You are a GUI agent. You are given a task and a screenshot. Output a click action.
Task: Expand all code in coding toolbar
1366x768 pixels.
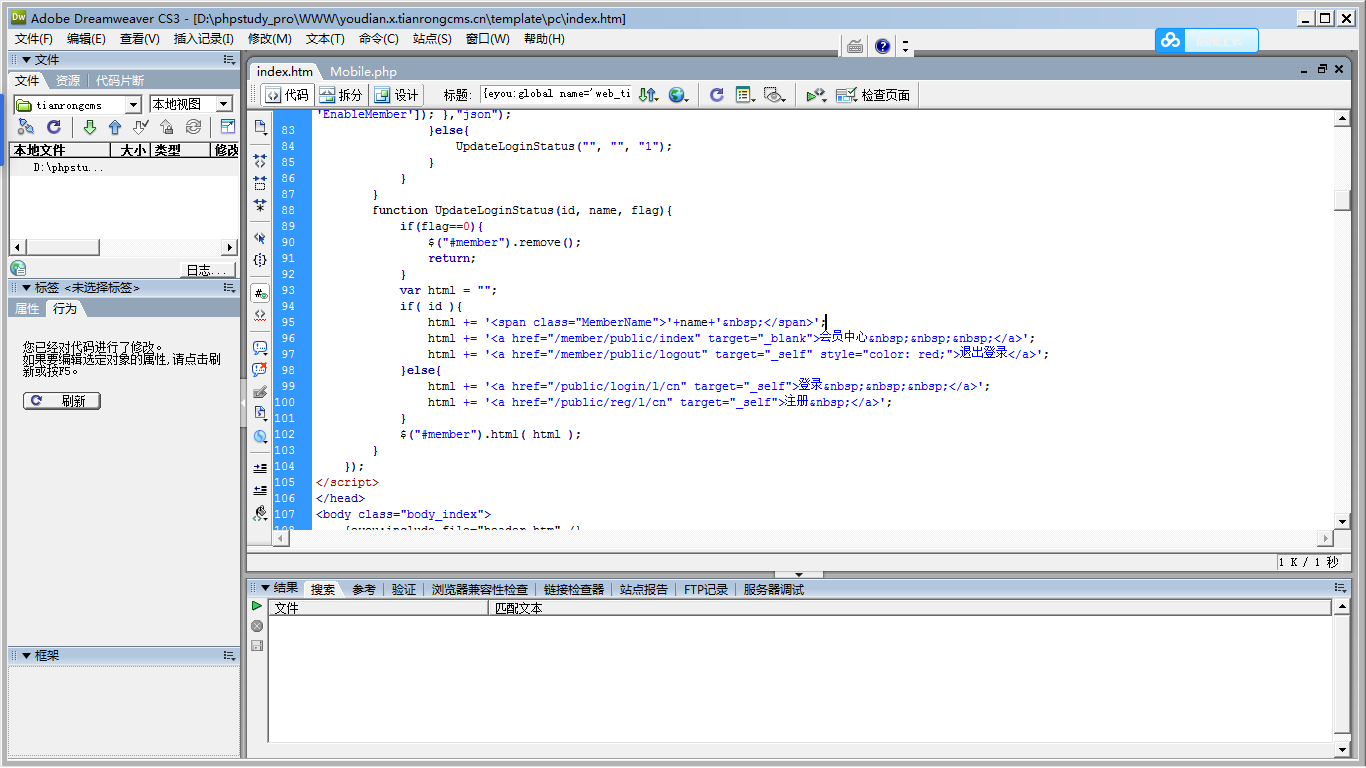pyautogui.click(x=260, y=205)
